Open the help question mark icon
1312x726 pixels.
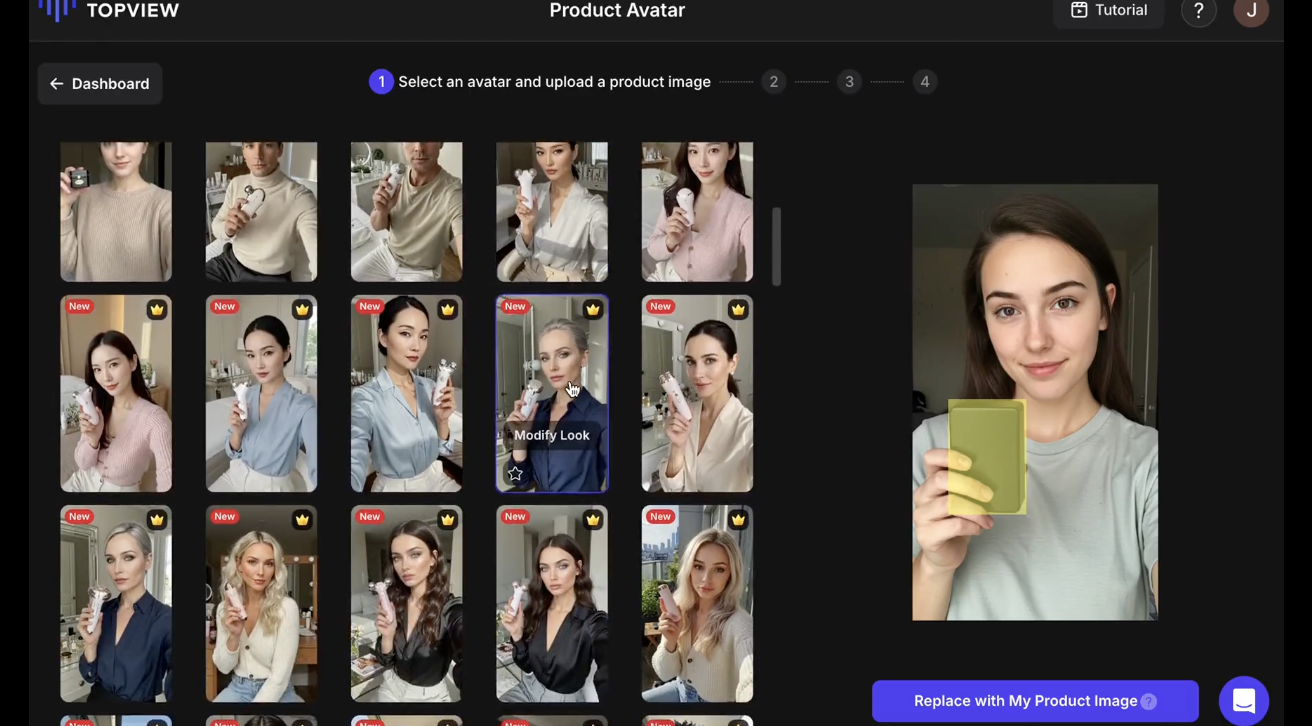point(1198,11)
